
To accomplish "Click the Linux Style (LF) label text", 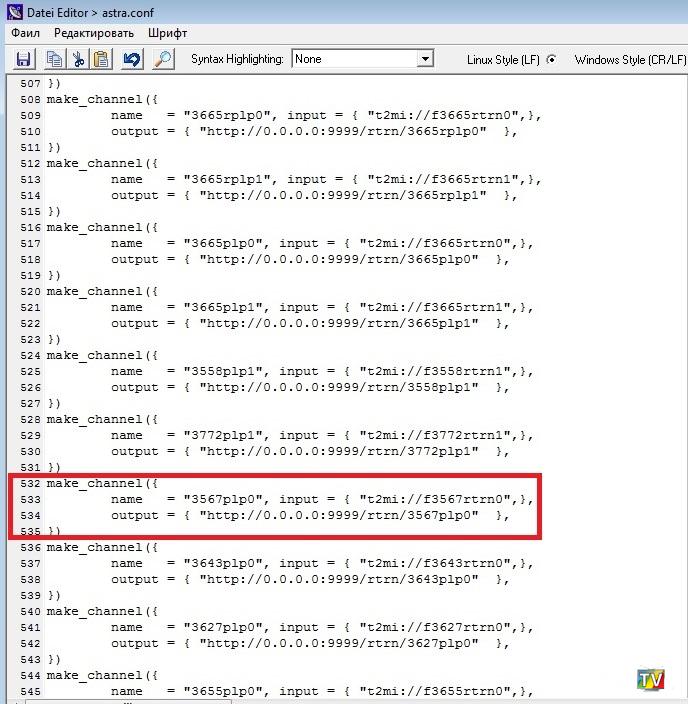I will [x=503, y=60].
